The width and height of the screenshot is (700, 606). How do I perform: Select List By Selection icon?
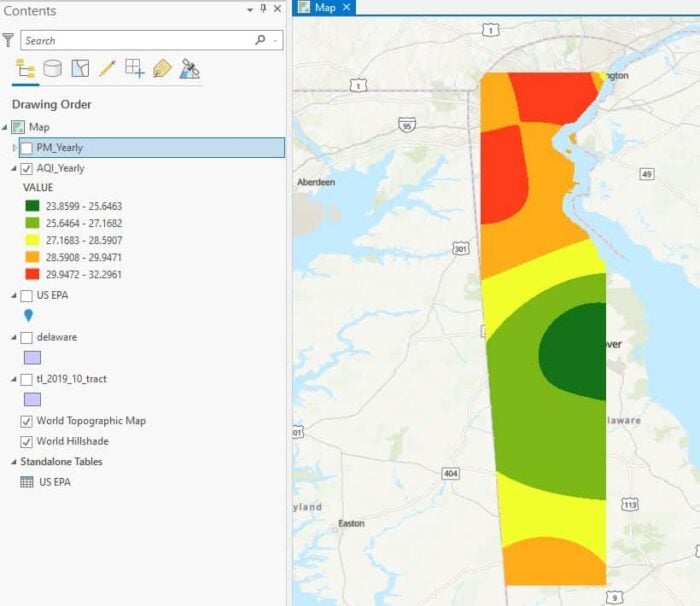click(x=80, y=68)
